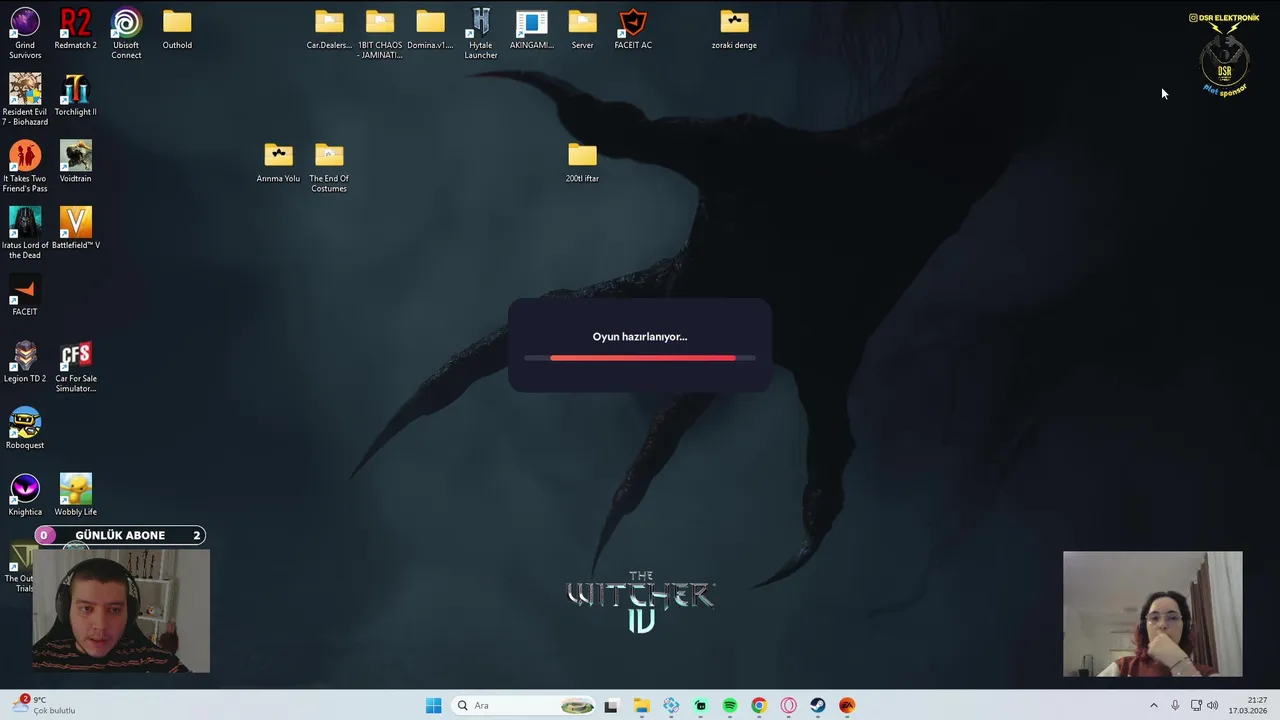Select the FACEIT desktop shortcut
The width and height of the screenshot is (1280, 720).
[25, 296]
